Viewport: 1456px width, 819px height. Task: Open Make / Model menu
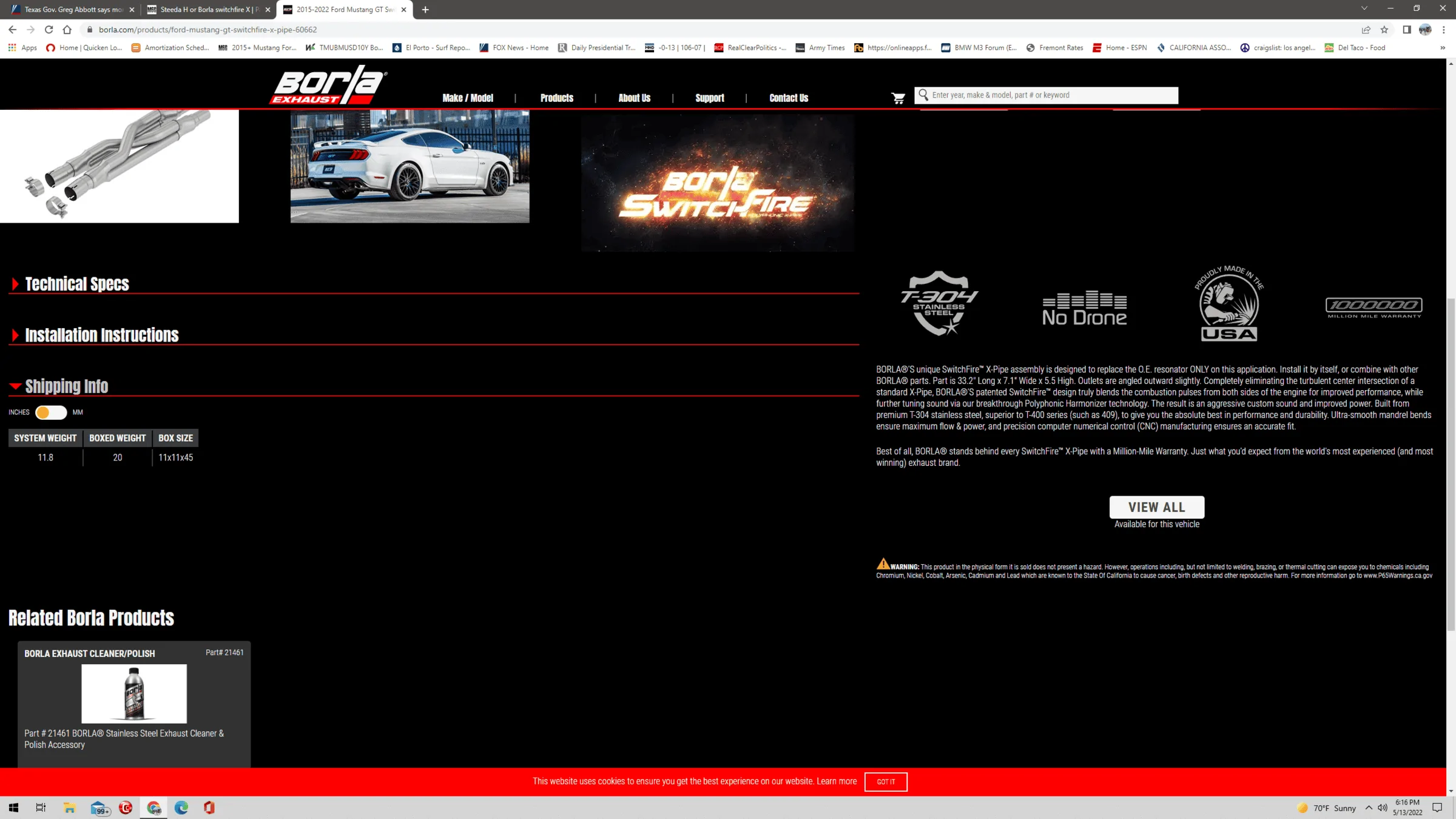pyautogui.click(x=468, y=98)
